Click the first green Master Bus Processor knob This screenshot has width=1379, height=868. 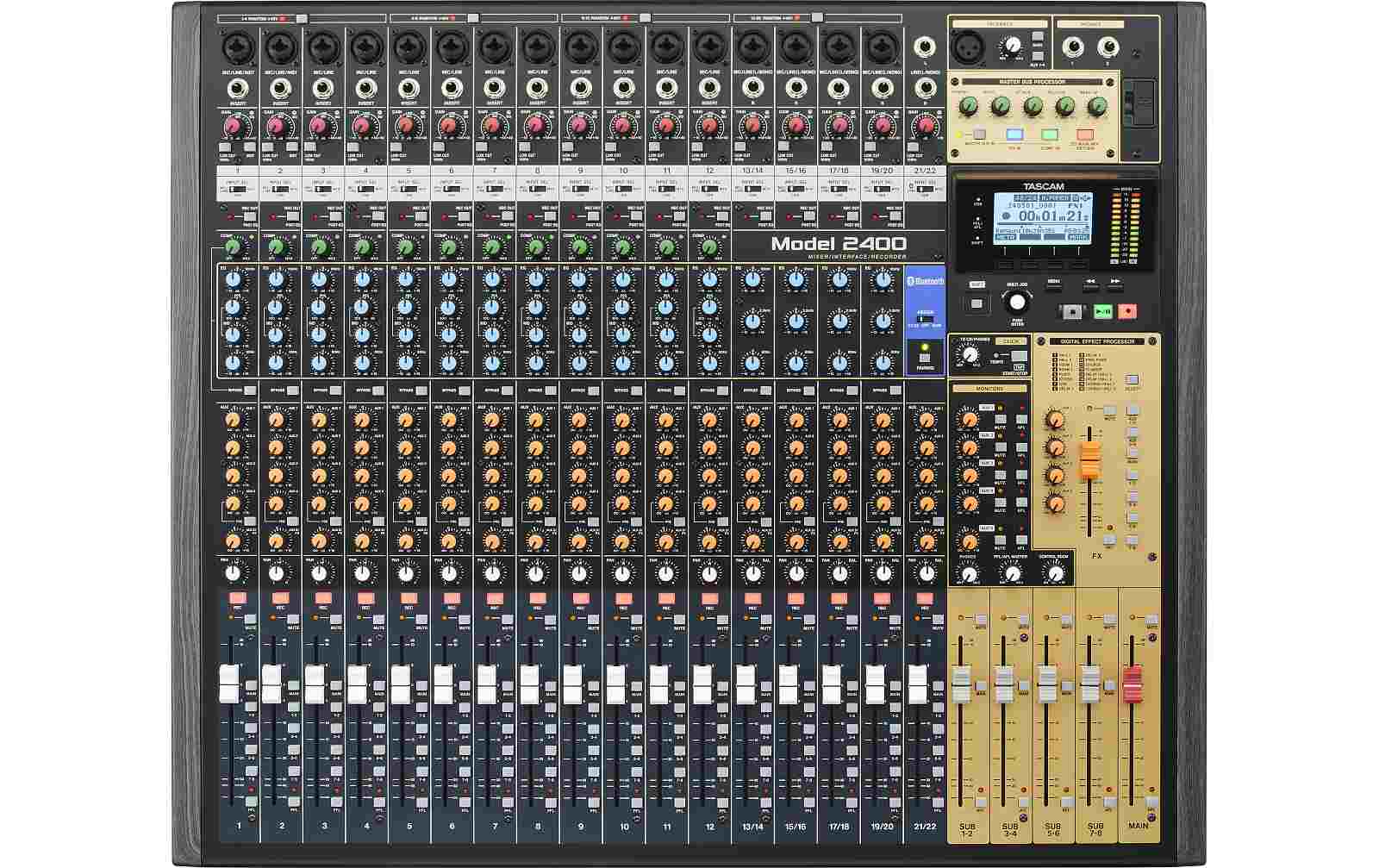[969, 106]
